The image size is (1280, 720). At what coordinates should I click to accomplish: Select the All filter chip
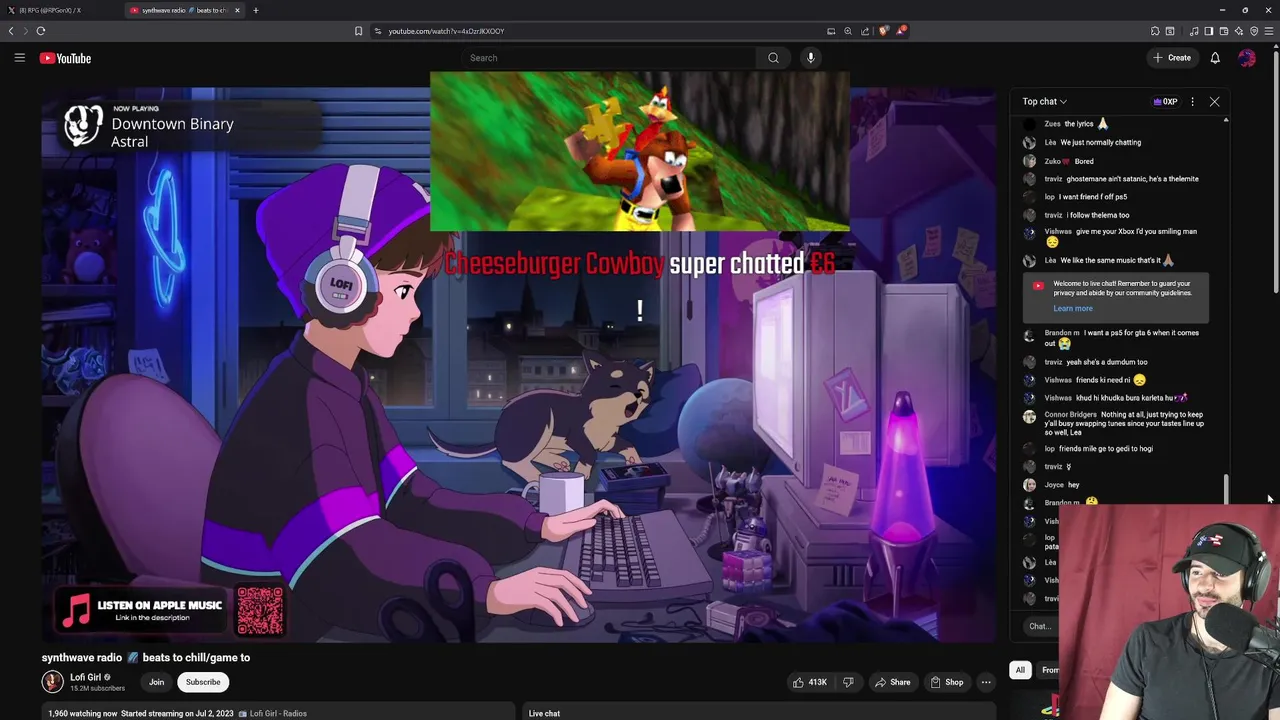point(1020,670)
